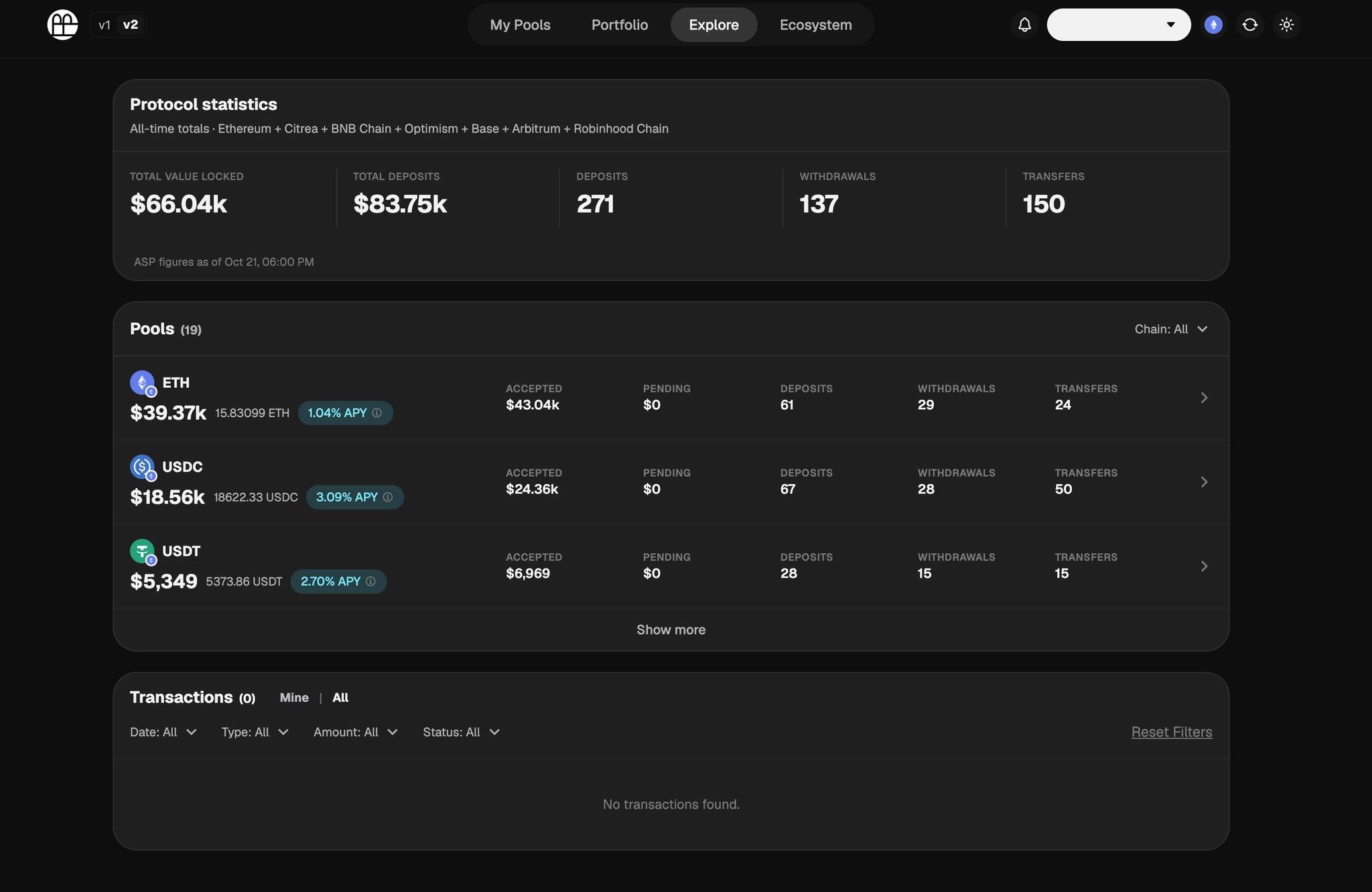The width and height of the screenshot is (1372, 892).
Task: Show info for 1.04% APY
Action: 377,413
